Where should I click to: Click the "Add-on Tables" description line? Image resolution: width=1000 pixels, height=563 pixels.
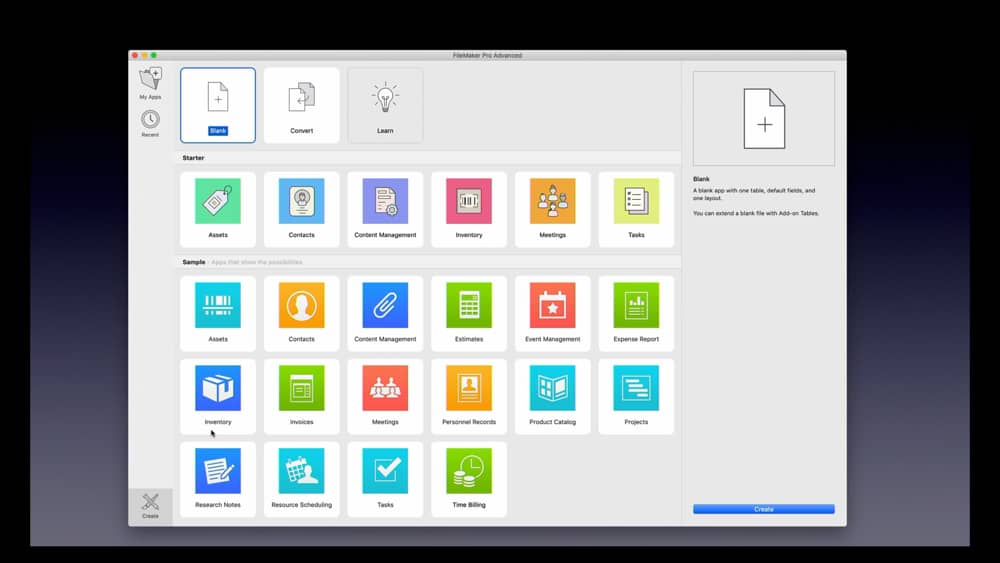[756, 214]
